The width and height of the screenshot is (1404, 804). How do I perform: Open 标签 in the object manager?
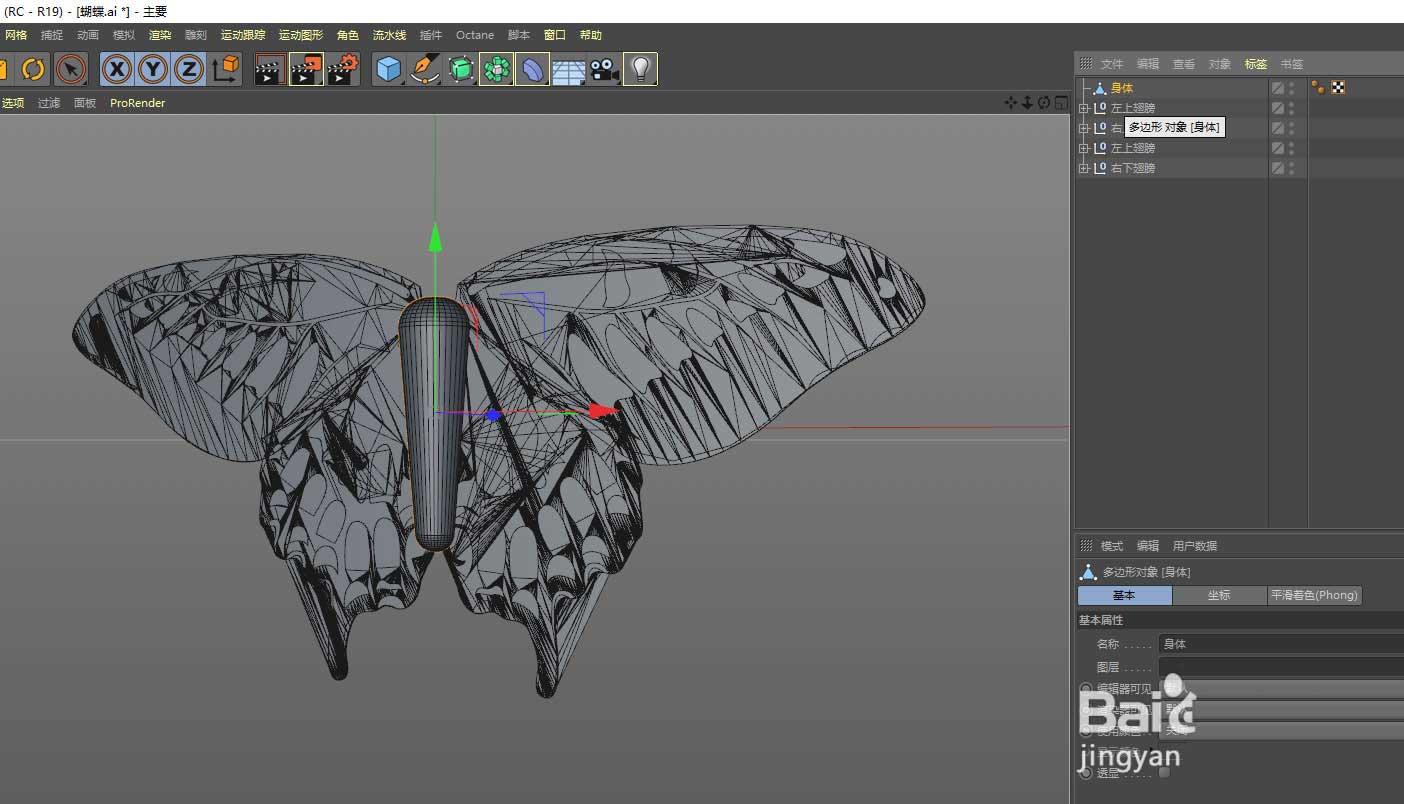[1255, 64]
